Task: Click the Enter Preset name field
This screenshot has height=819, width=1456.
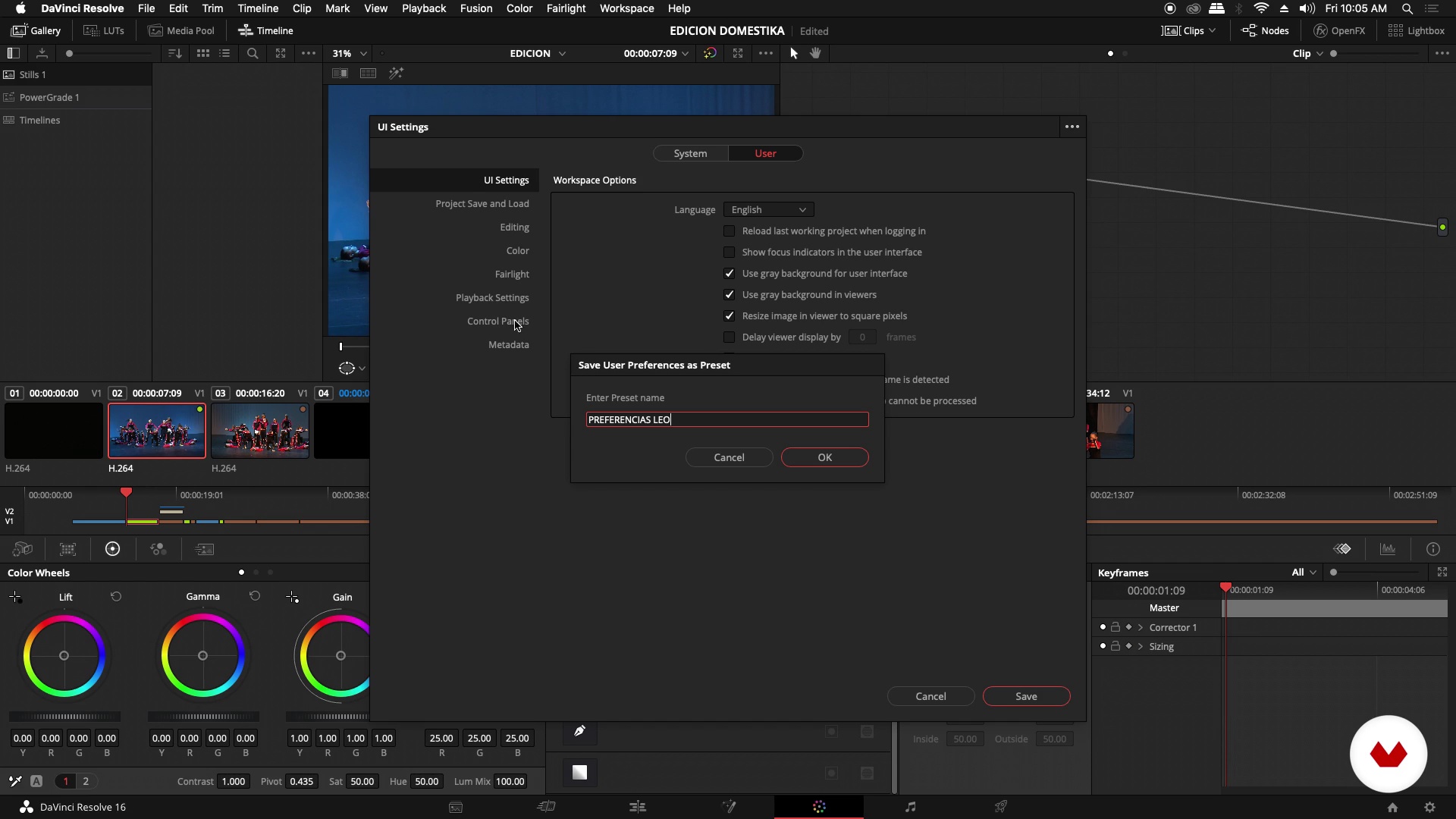Action: 726,419
